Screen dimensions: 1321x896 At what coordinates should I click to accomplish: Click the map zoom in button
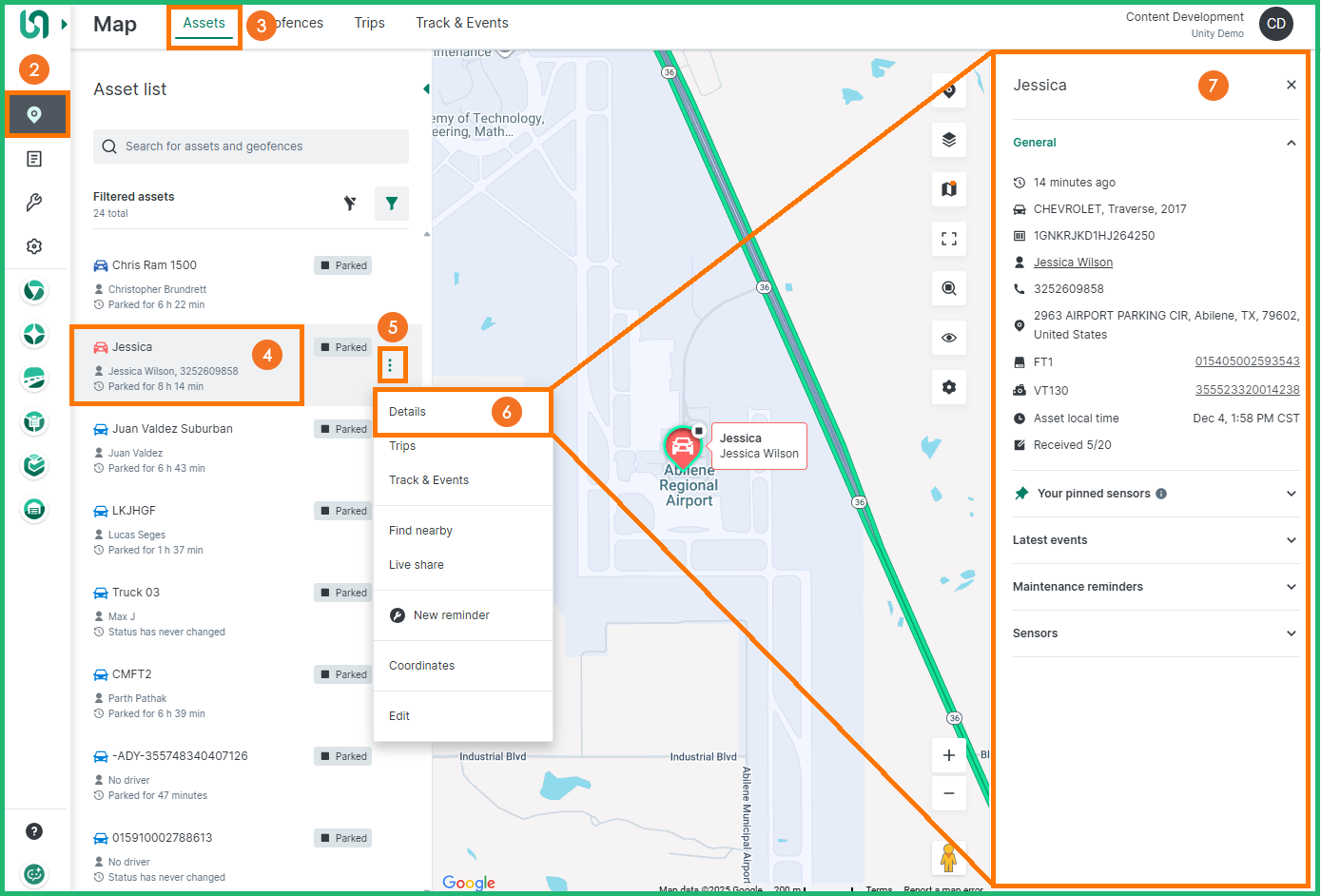948,755
